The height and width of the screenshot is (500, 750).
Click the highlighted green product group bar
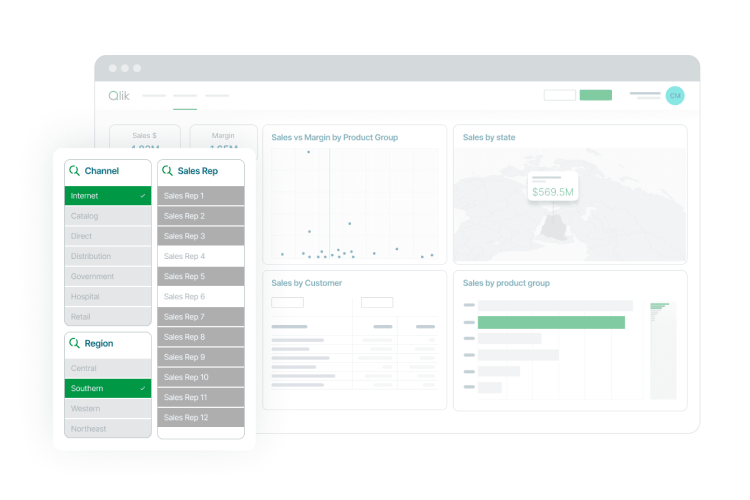coord(551,322)
